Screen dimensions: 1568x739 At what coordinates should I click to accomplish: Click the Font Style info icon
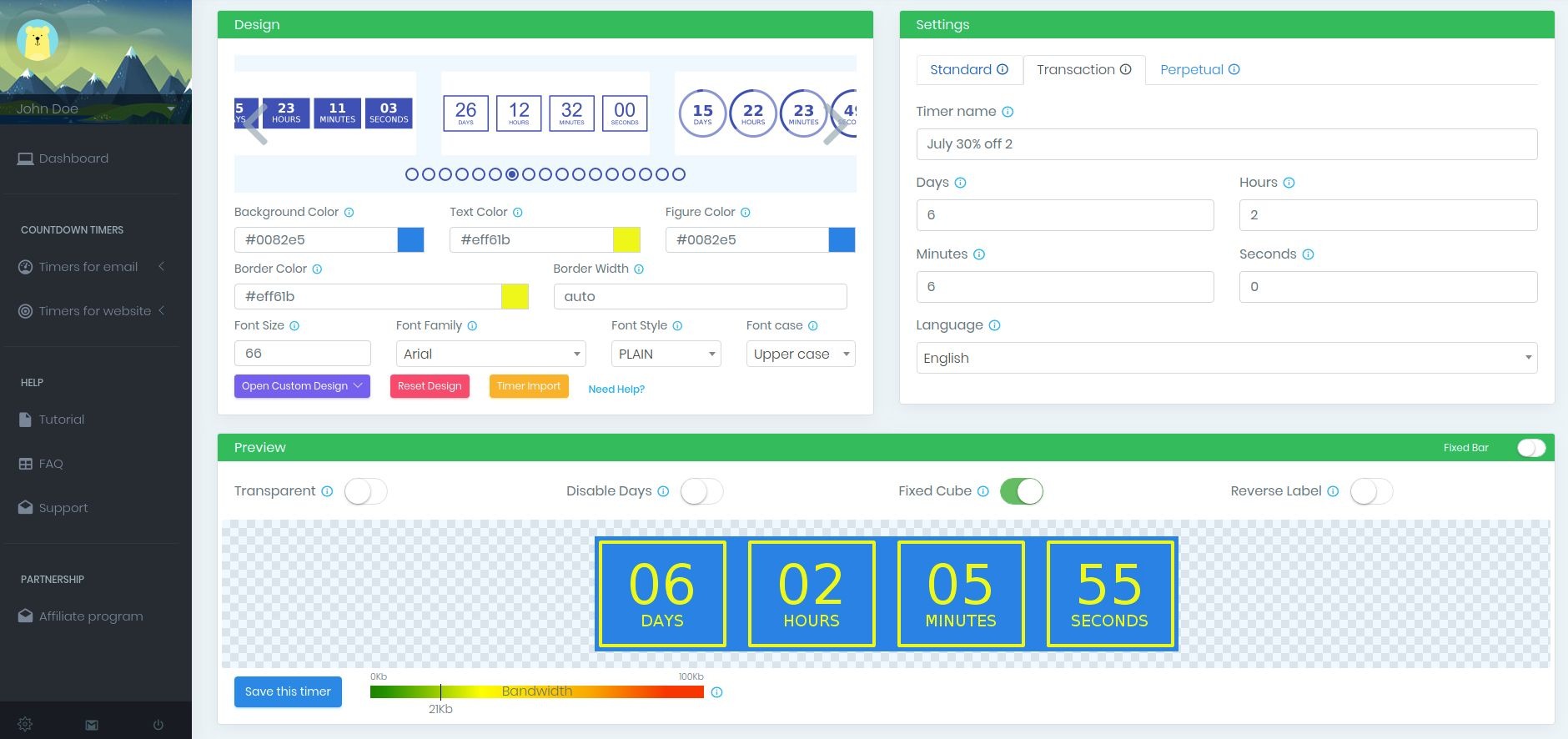tap(677, 326)
